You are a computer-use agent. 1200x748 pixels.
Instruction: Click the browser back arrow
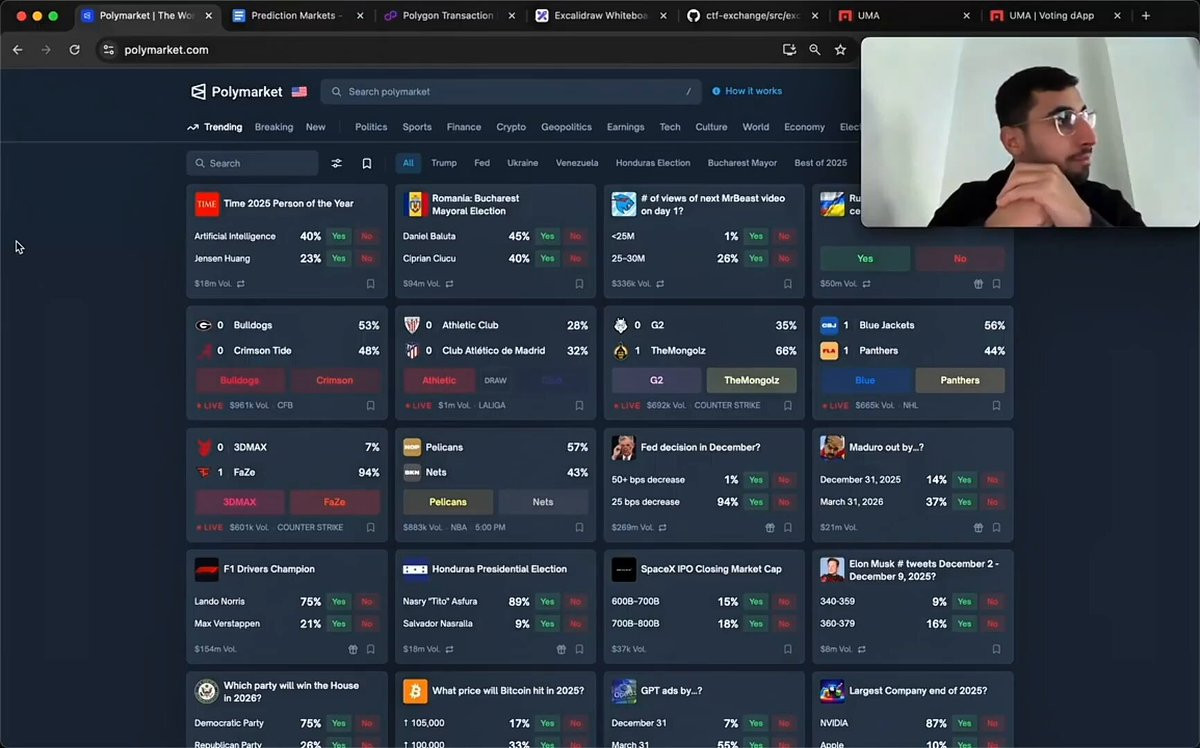tap(17, 50)
